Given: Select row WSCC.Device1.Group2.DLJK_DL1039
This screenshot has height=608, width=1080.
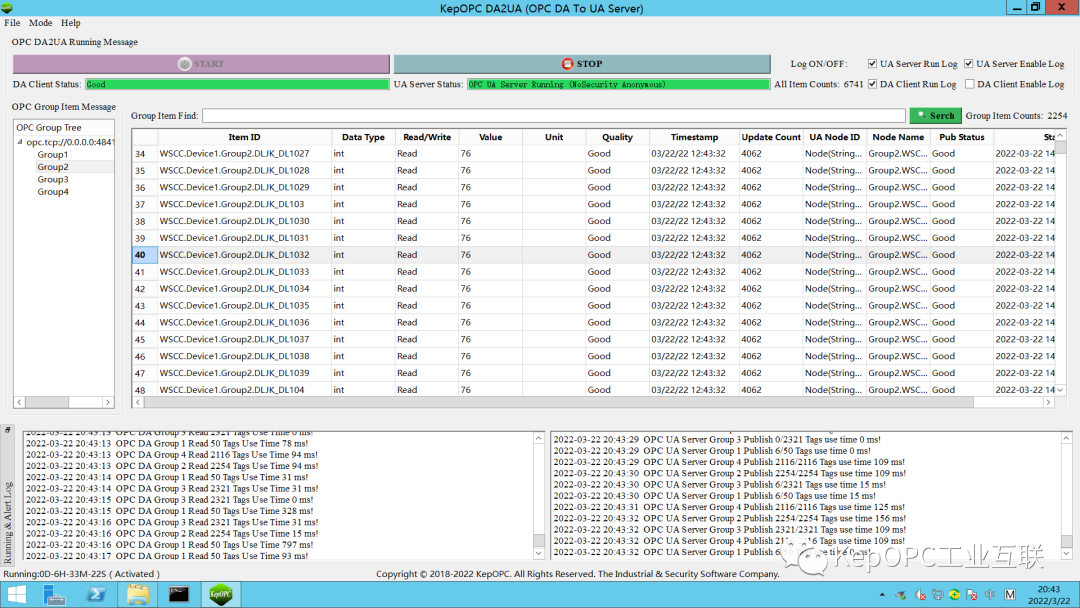Looking at the screenshot, I should click(593, 373).
